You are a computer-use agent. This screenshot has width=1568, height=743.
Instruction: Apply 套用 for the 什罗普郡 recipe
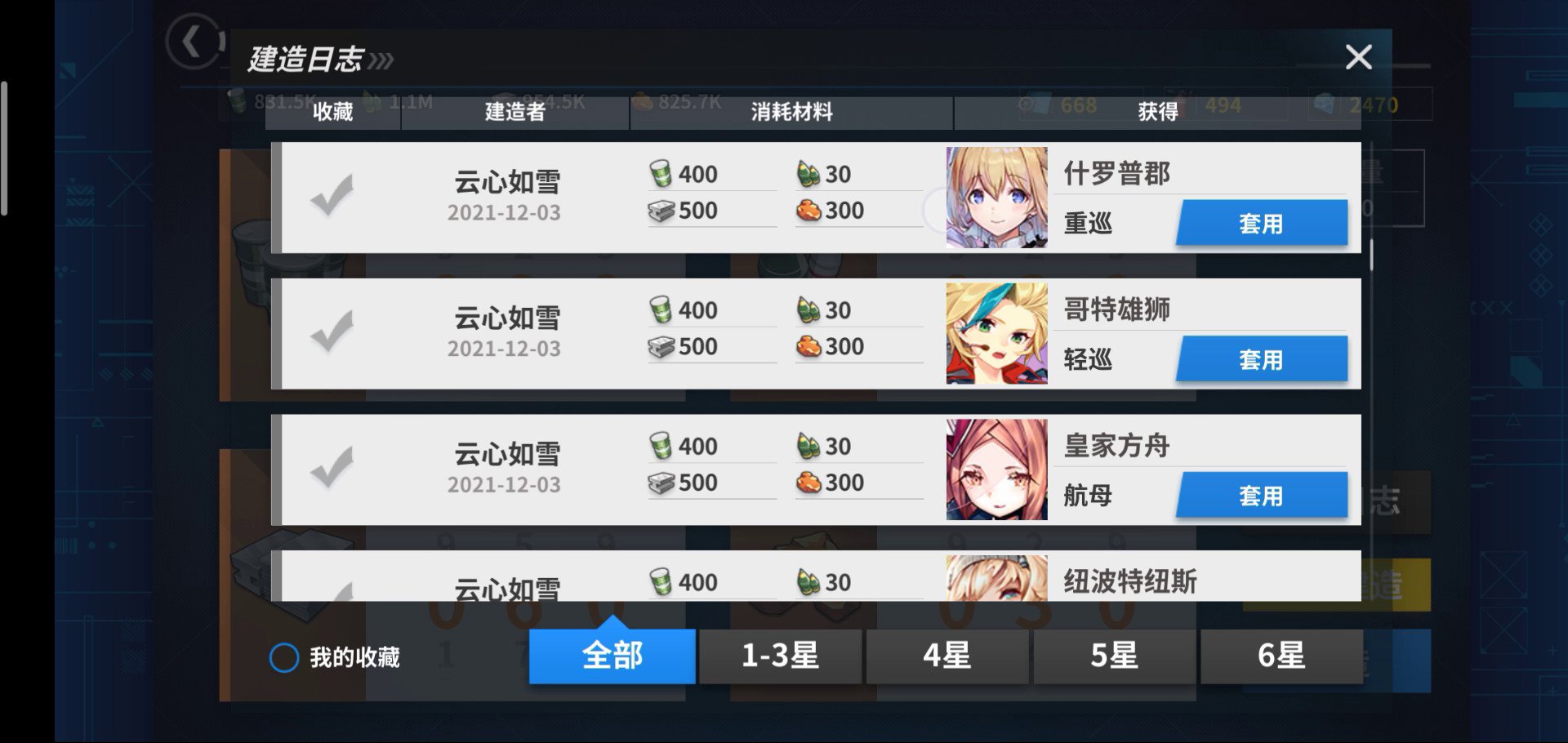click(x=1262, y=223)
